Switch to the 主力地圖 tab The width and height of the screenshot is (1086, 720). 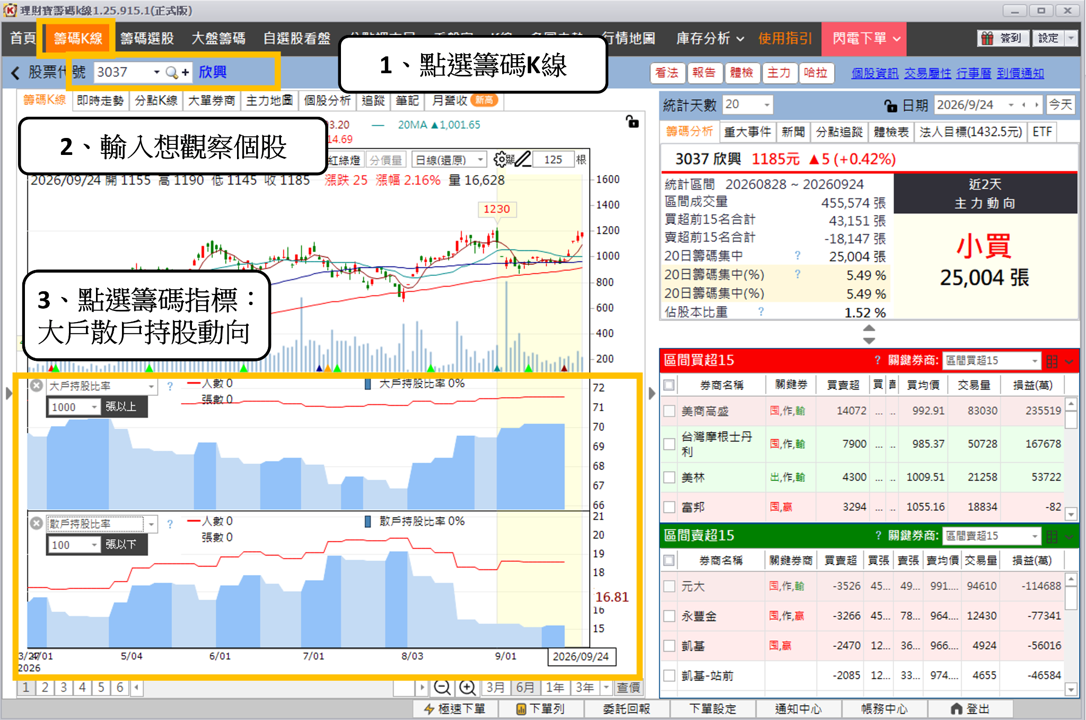tap(269, 100)
